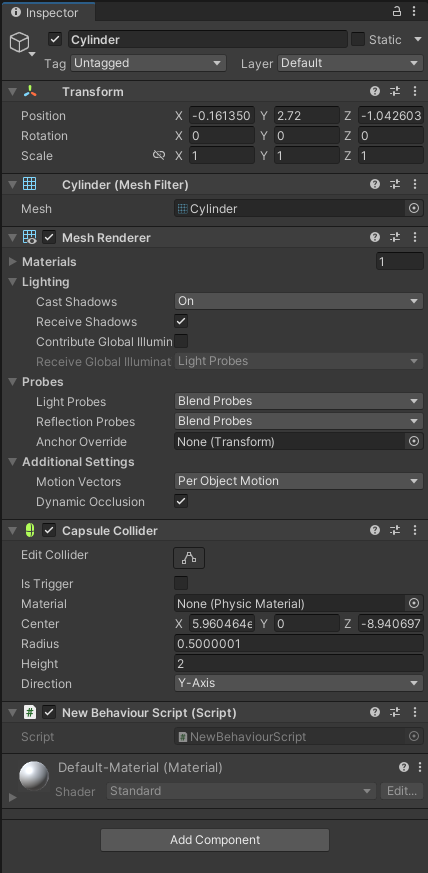
Task: Enable Contribute Global Illumination checkbox
Action: (x=181, y=341)
